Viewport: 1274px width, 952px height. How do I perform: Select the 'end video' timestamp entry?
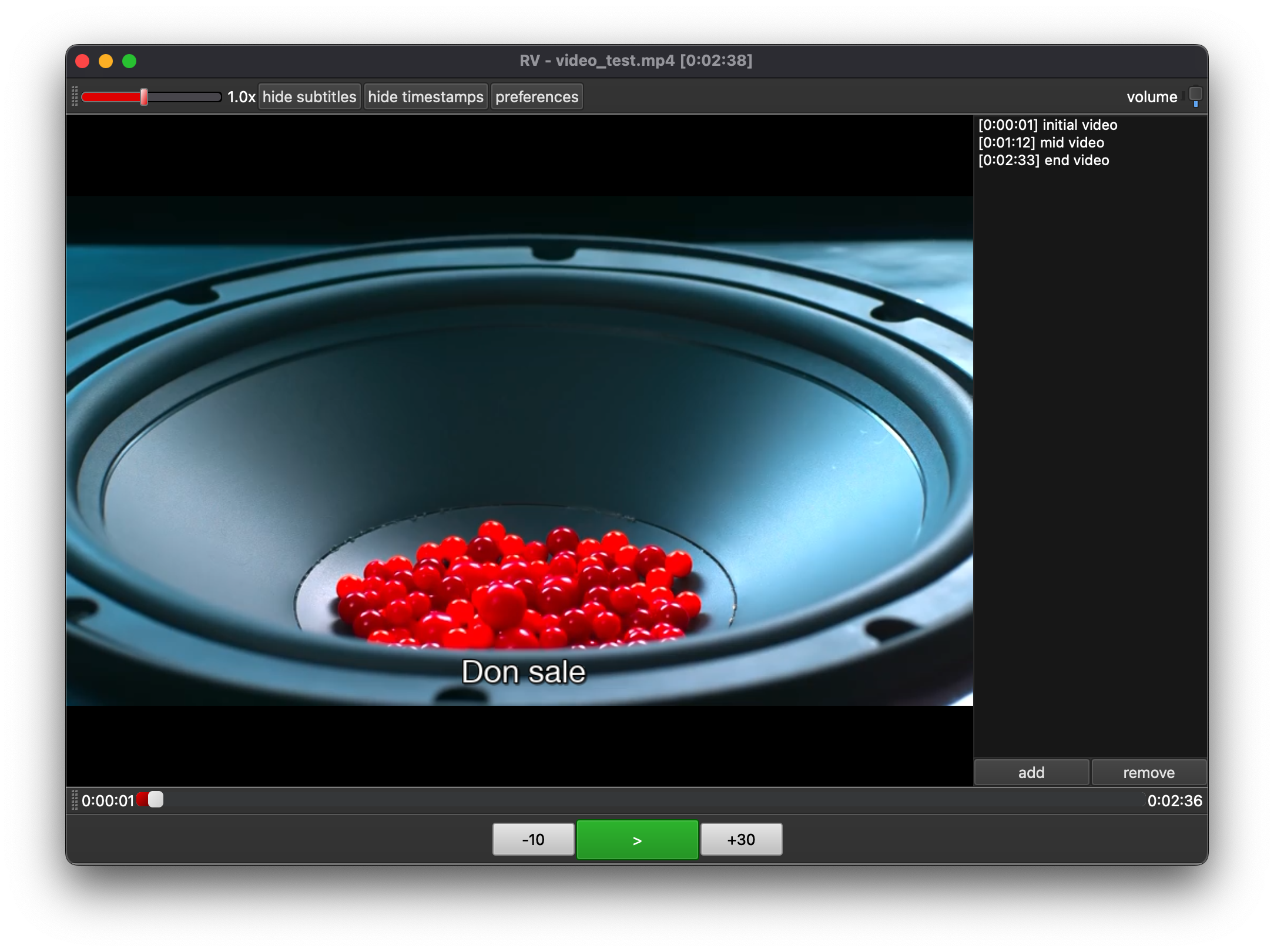tap(1044, 160)
